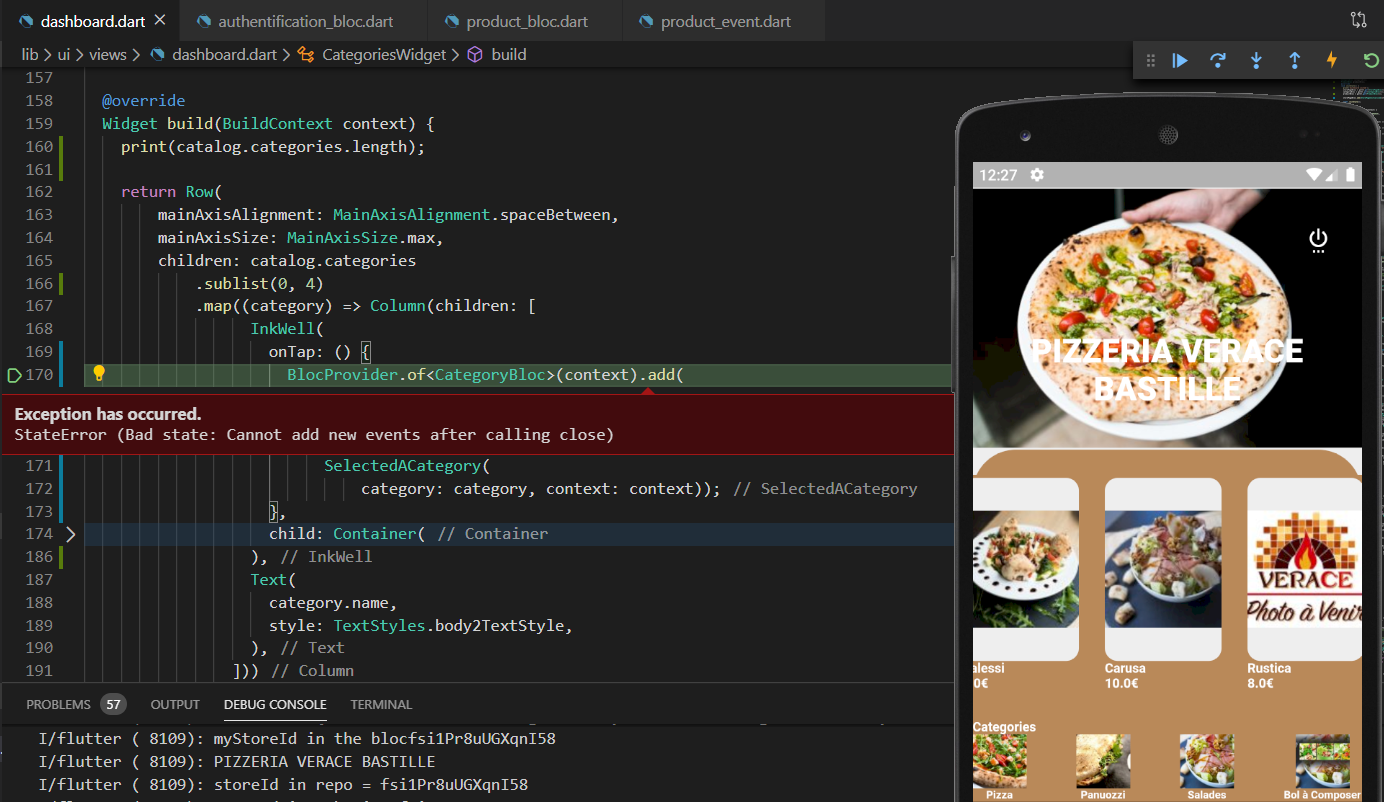
Task: Click the Carusa product name label
Action: point(1125,668)
